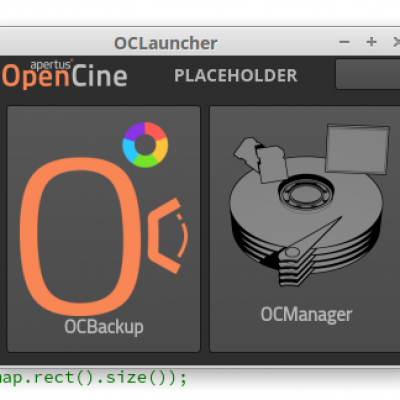The height and width of the screenshot is (400, 400).
Task: Click the dark blank button beside PLACEHOLDER
Action: click(368, 74)
